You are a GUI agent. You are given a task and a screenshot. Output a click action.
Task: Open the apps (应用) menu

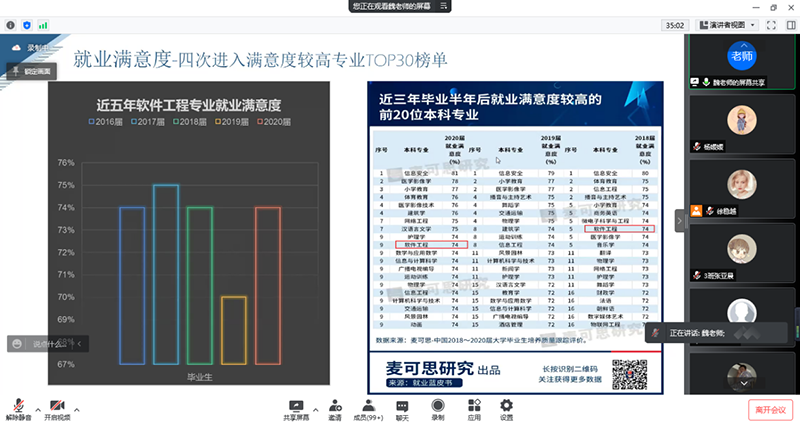coord(473,407)
